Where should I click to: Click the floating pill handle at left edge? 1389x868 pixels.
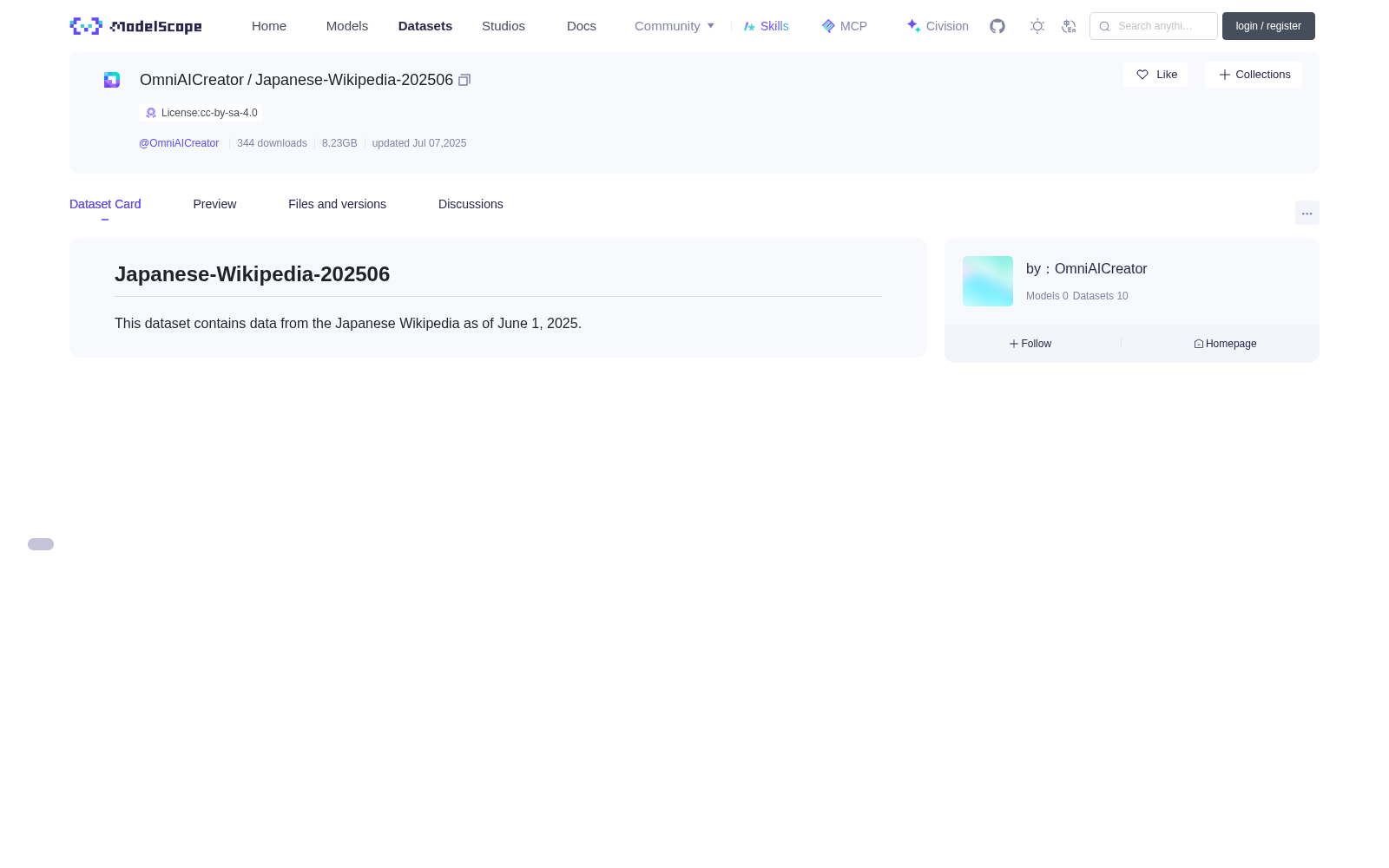pyautogui.click(x=41, y=544)
